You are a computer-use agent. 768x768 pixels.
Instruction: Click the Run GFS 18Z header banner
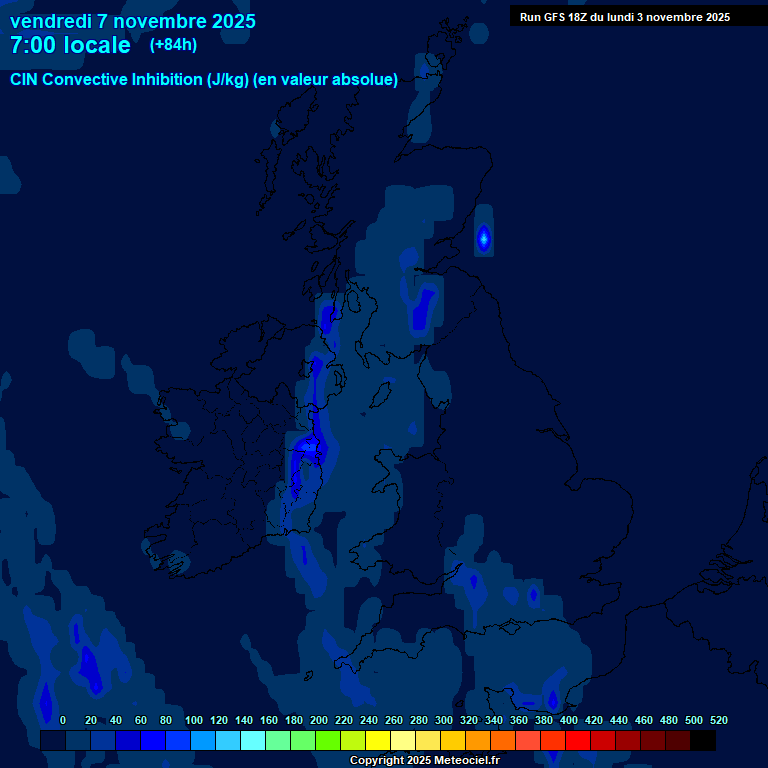click(x=624, y=17)
